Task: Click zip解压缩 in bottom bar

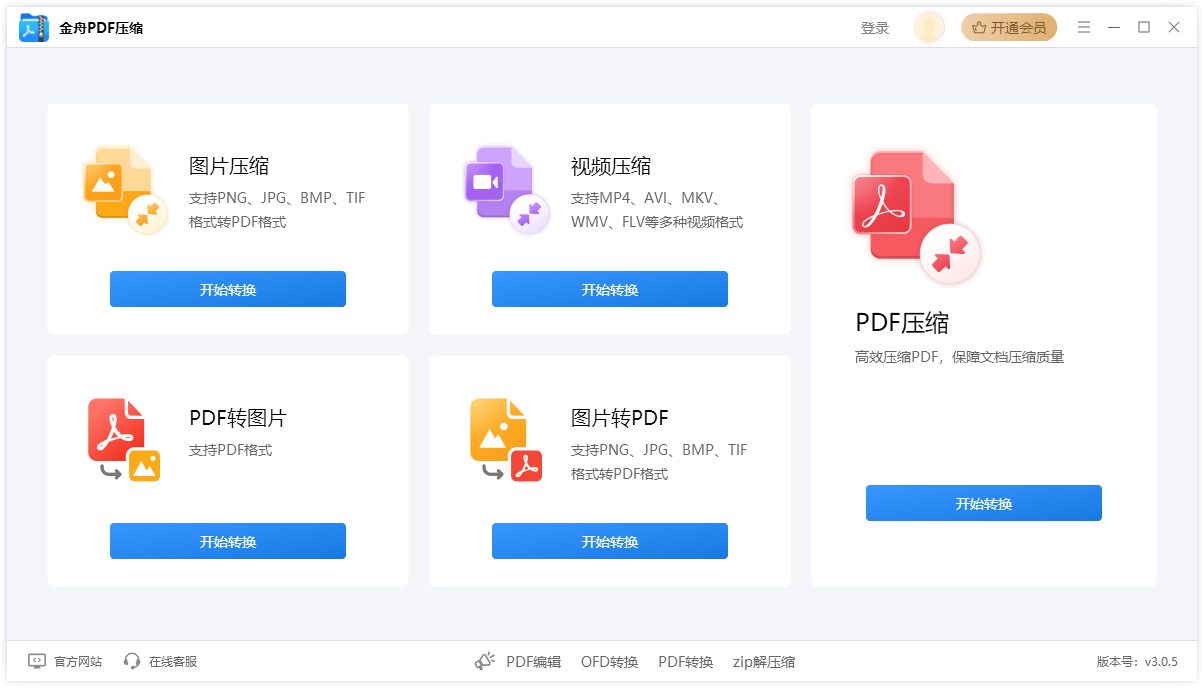Action: [x=764, y=661]
